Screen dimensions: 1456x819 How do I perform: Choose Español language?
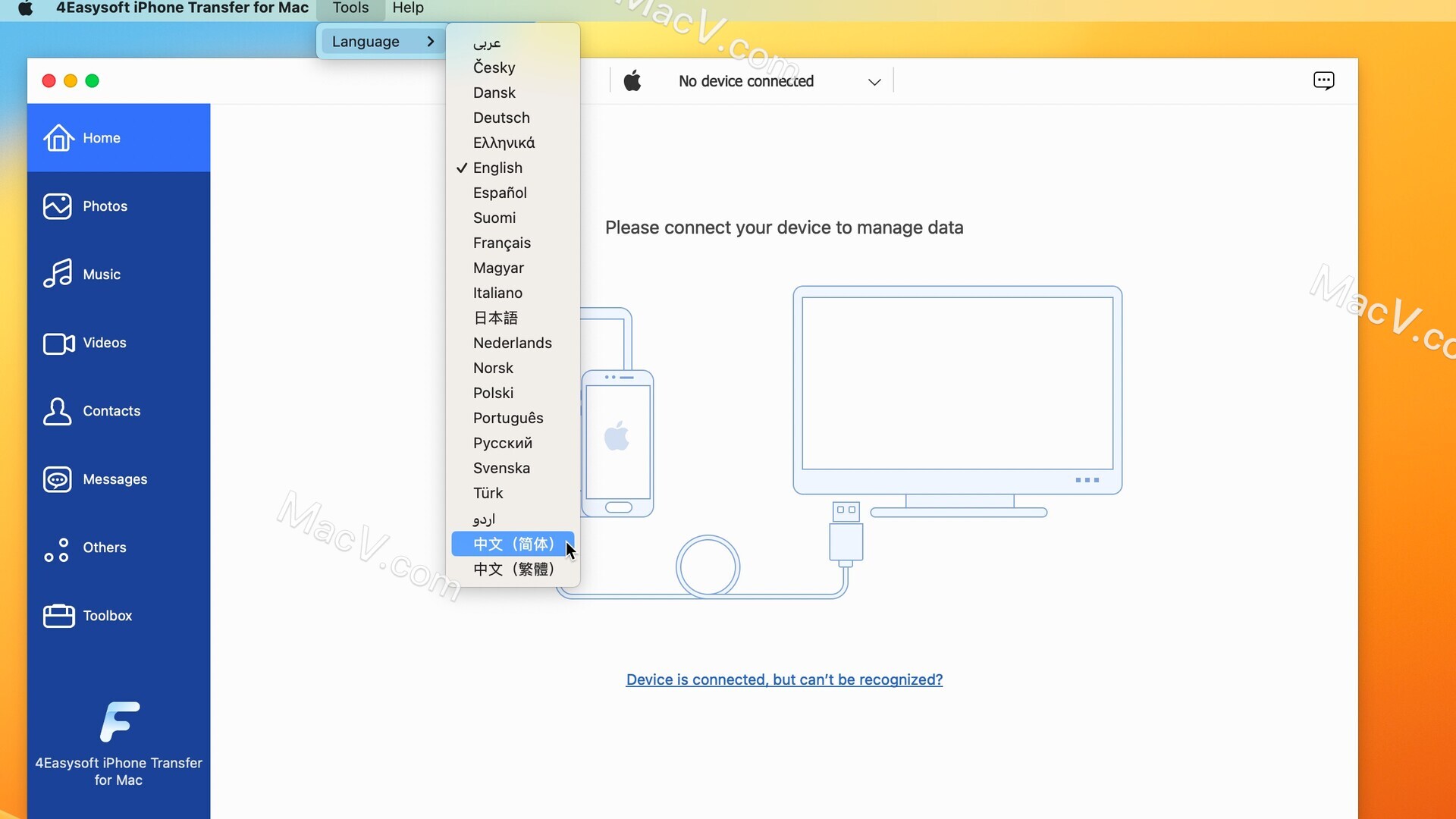click(513, 193)
